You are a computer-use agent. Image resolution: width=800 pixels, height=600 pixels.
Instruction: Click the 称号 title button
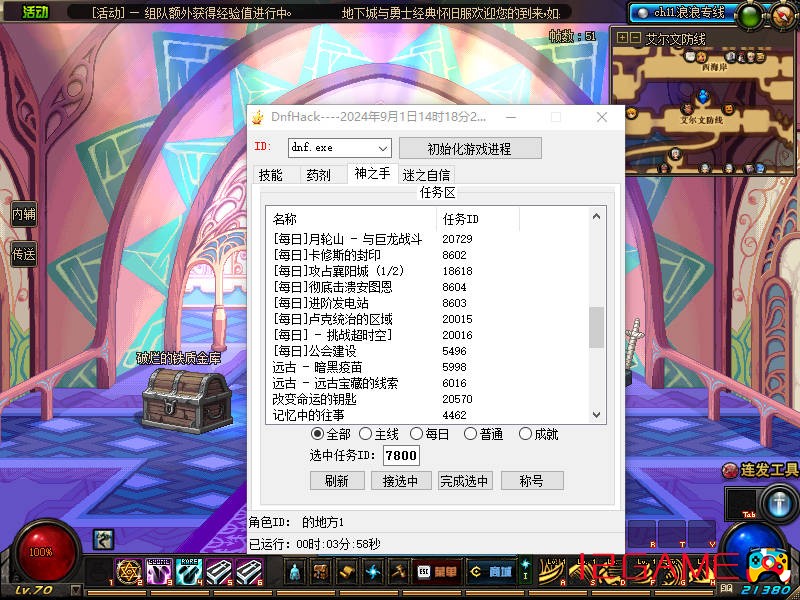coord(532,481)
